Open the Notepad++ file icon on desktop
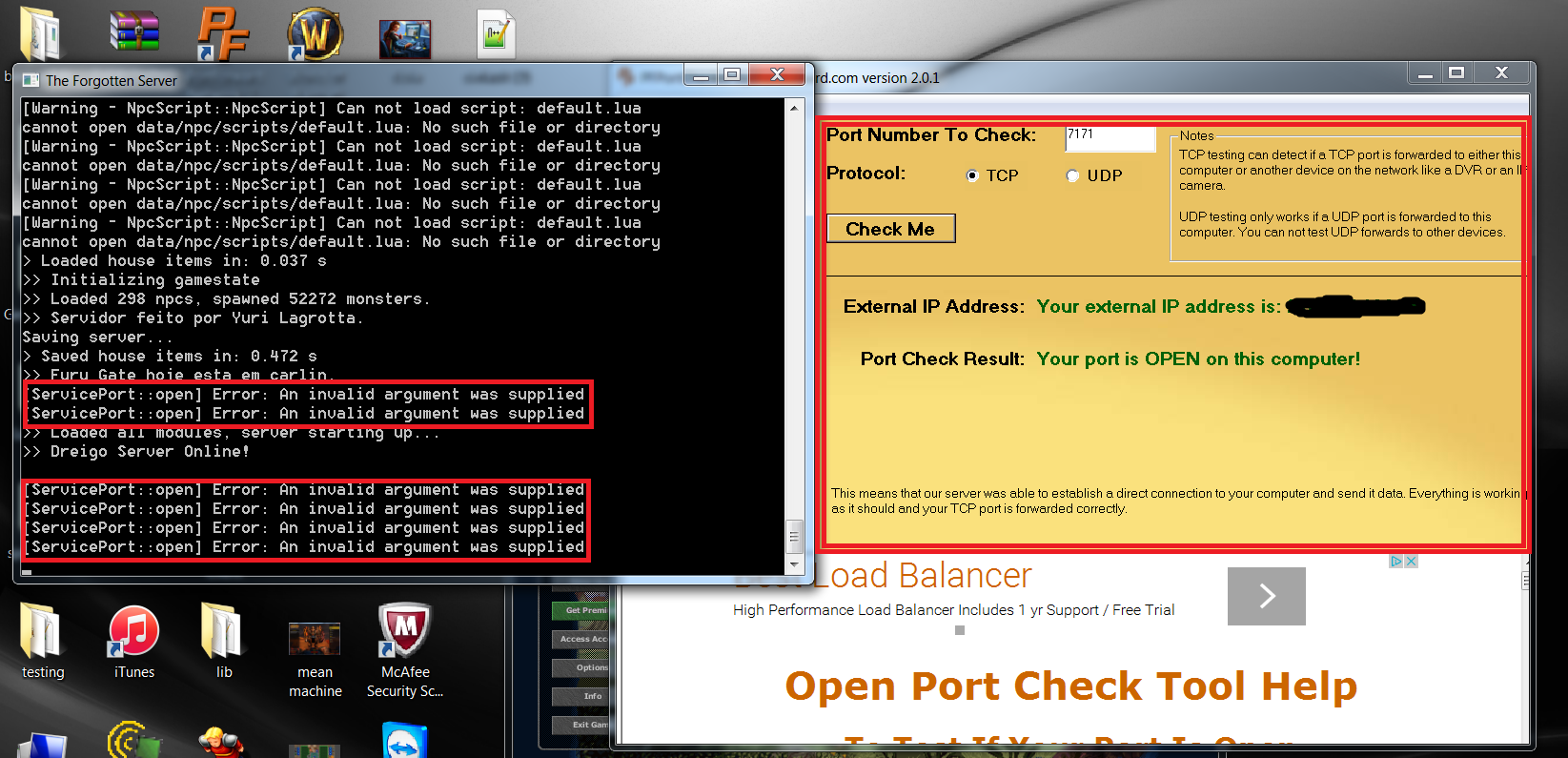 496,34
